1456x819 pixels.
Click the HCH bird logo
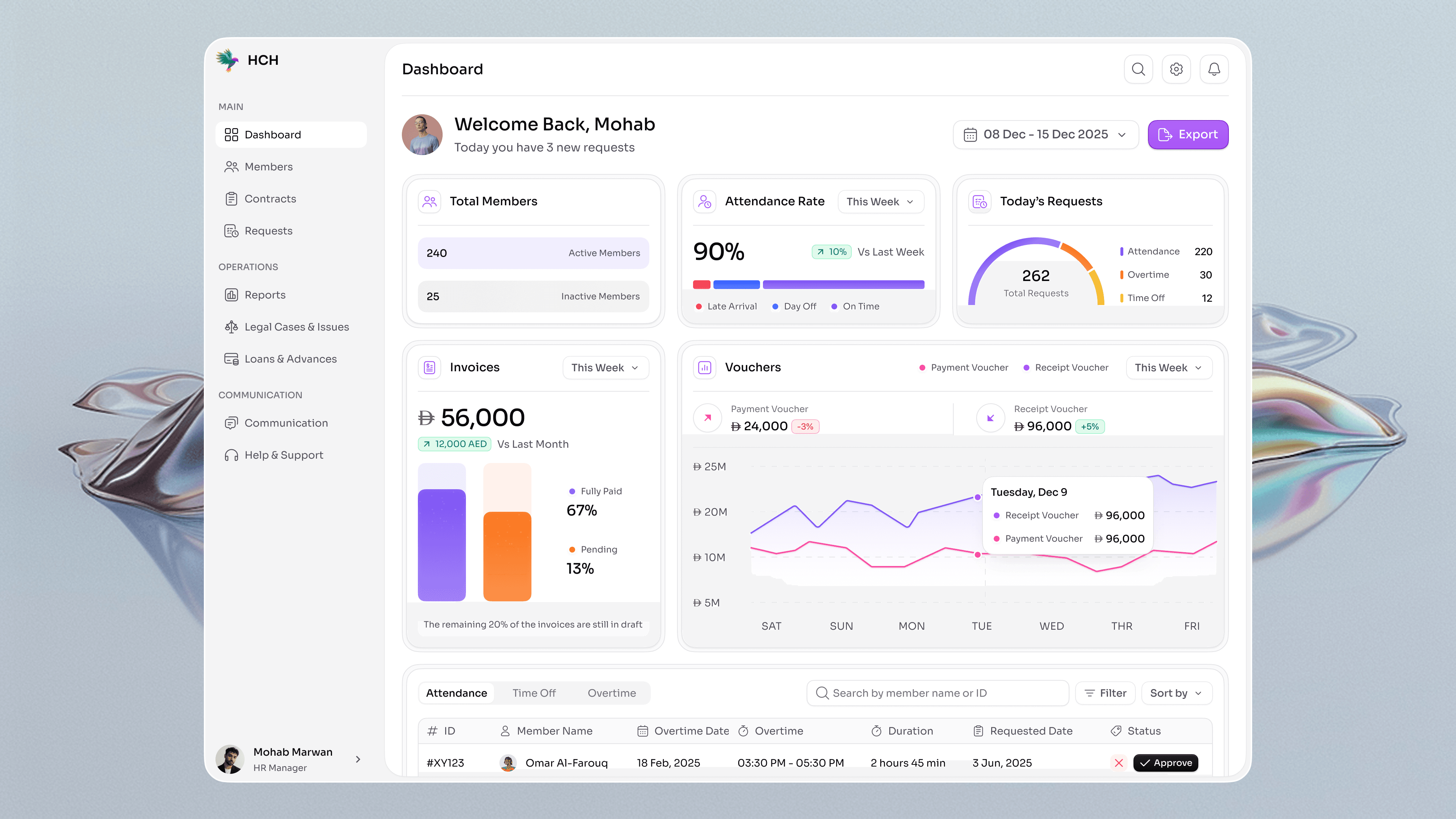tap(227, 60)
